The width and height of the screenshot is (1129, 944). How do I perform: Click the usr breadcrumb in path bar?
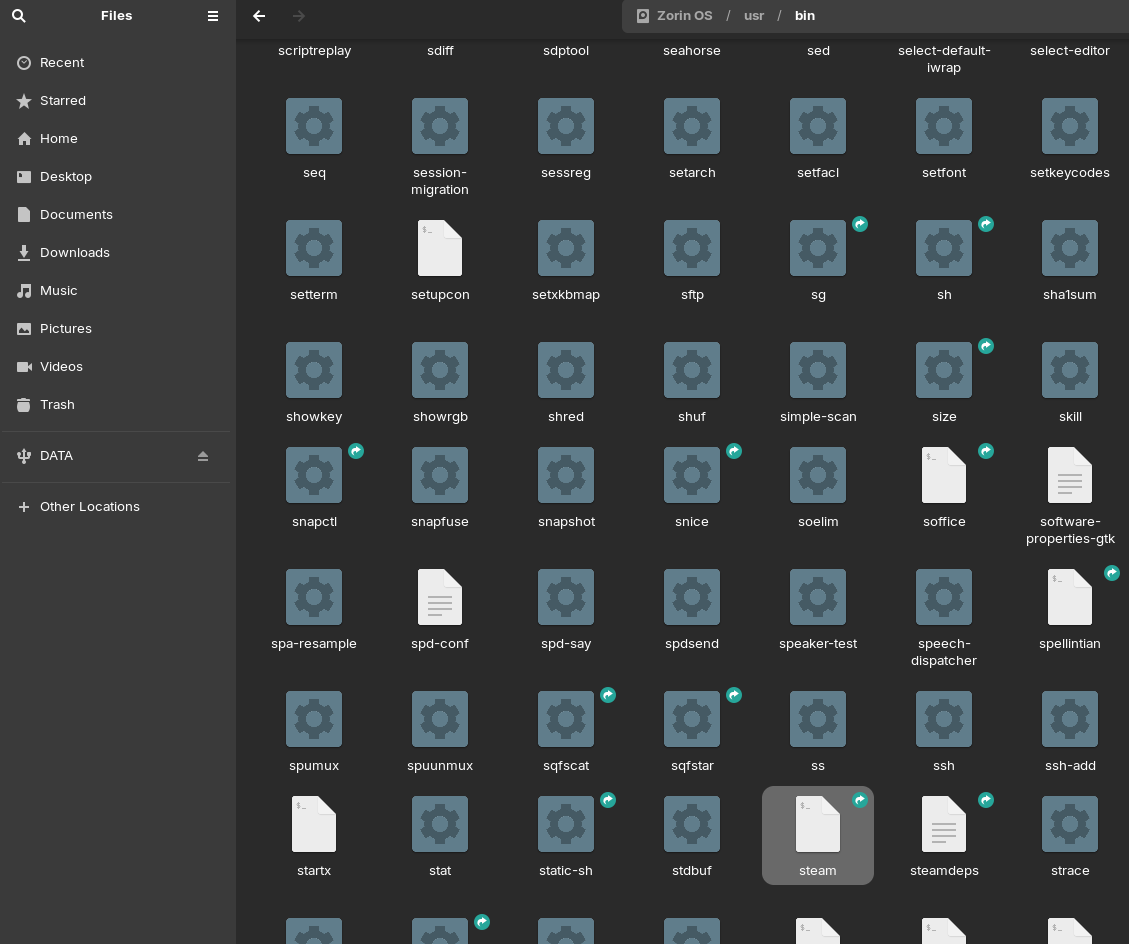[x=754, y=16]
